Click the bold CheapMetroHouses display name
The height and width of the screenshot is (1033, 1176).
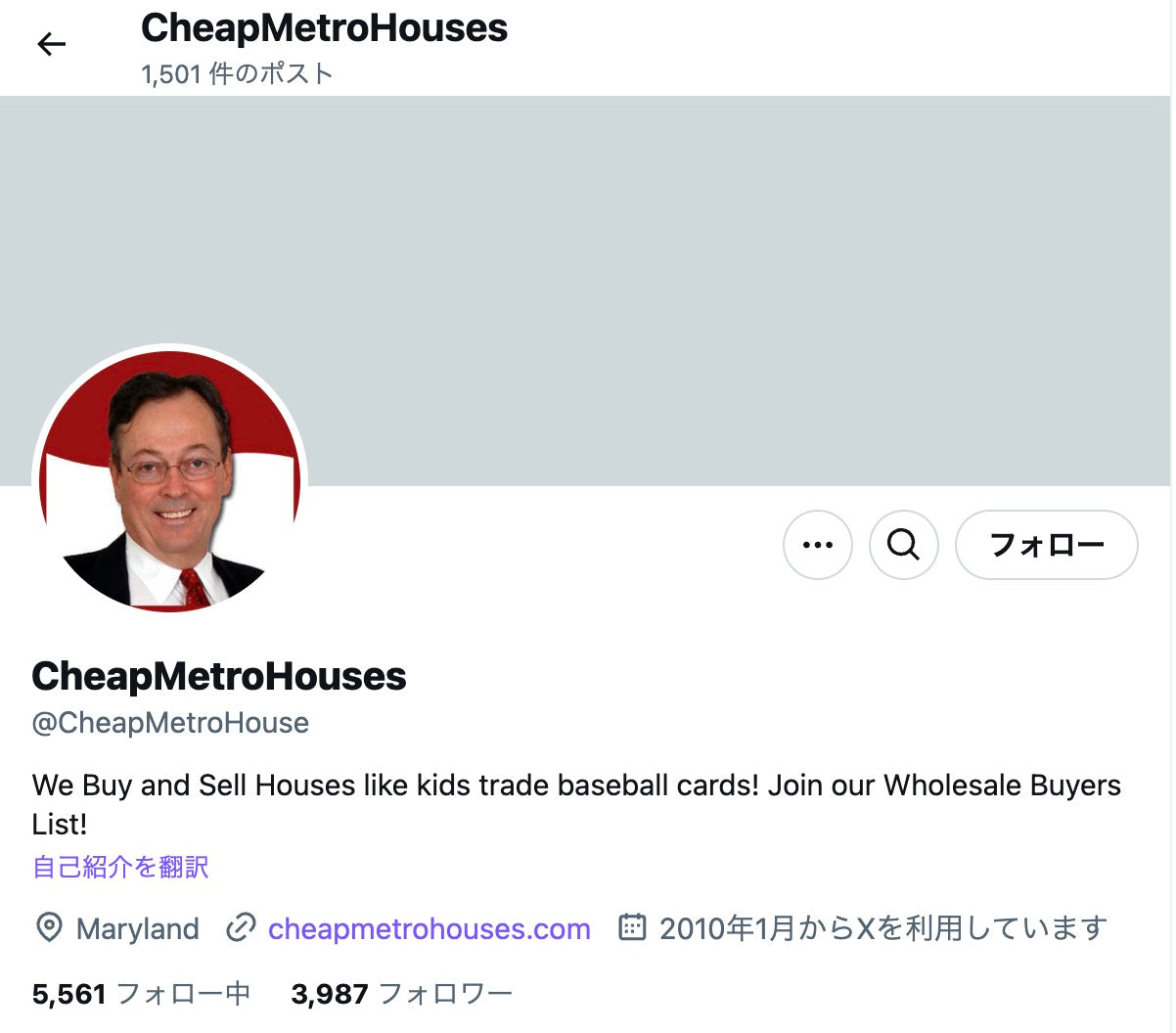pos(219,676)
